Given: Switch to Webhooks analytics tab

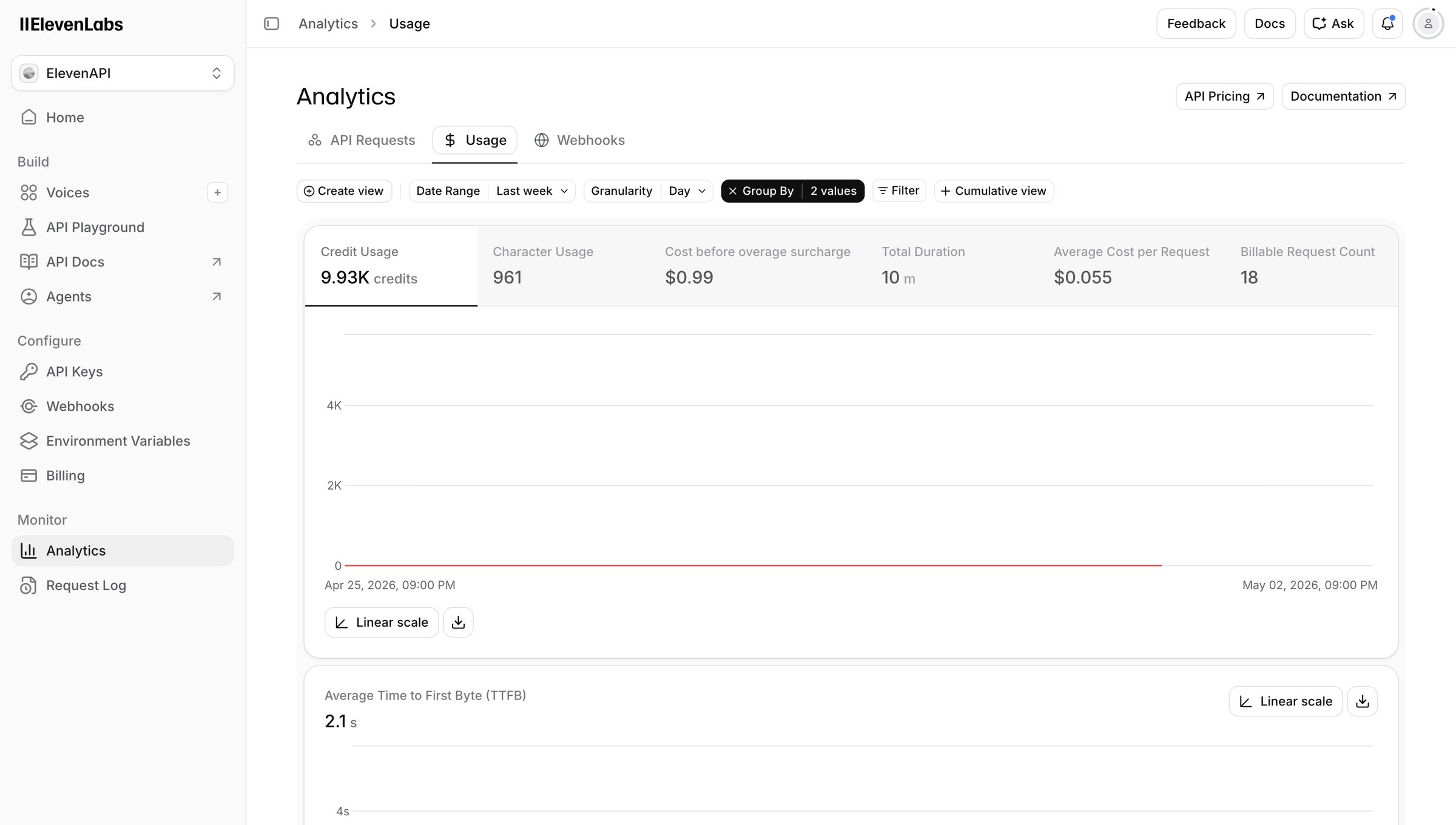Looking at the screenshot, I should (579, 140).
